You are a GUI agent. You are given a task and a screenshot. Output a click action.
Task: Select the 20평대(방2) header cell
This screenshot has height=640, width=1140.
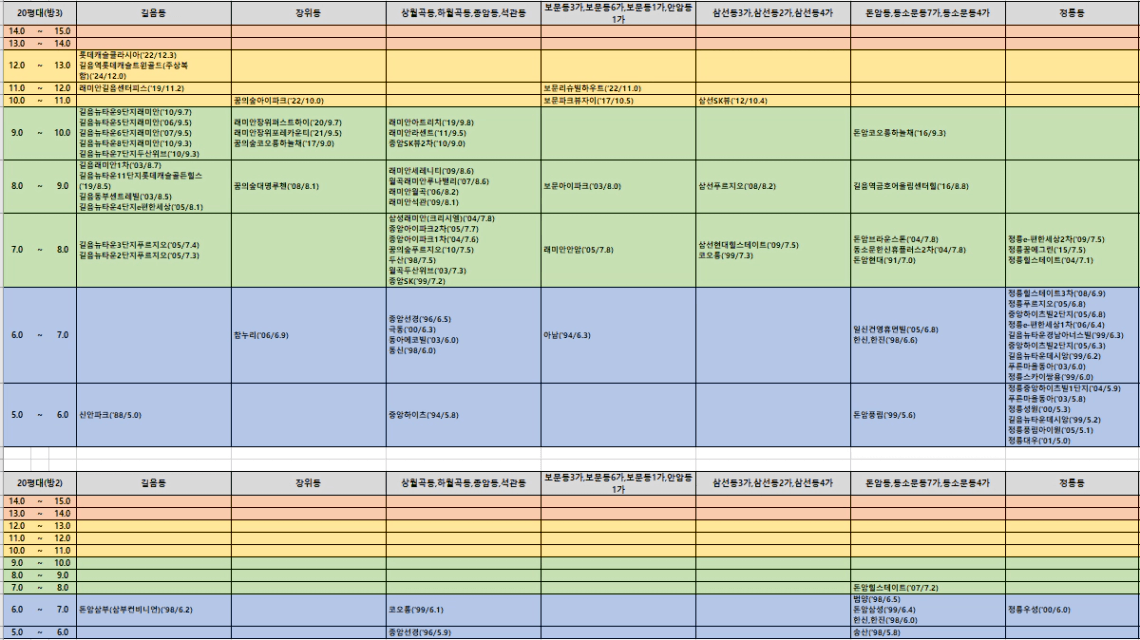tap(40, 483)
